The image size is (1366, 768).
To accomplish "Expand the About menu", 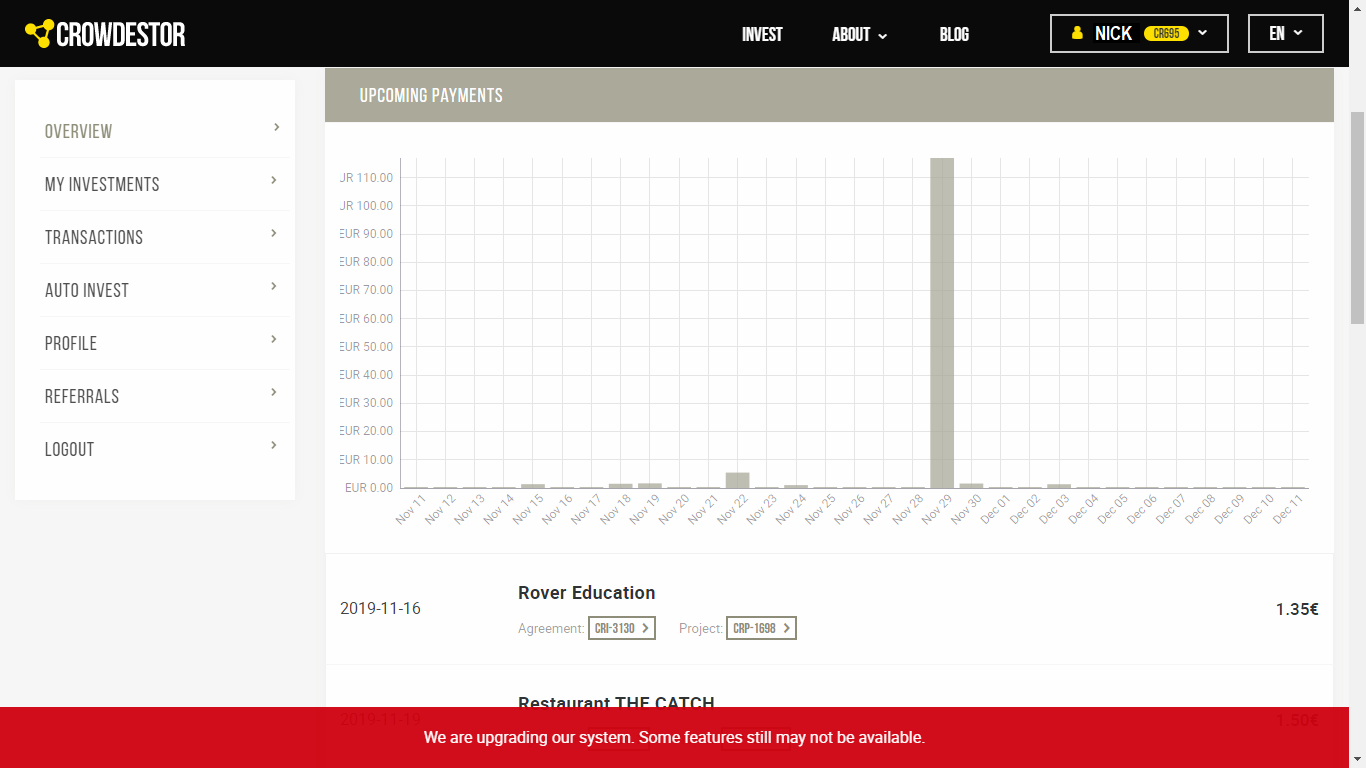I will (x=859, y=34).
